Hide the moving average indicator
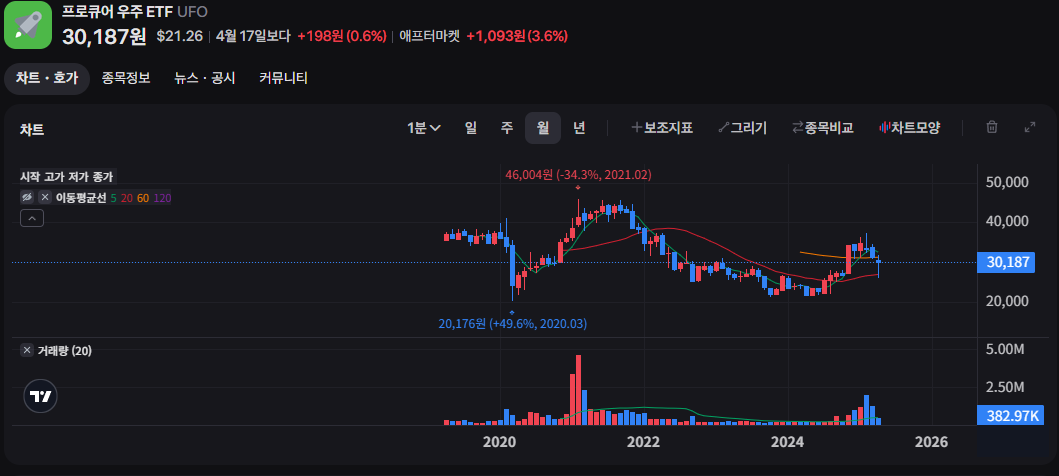Image resolution: width=1059 pixels, height=476 pixels. pyautogui.click(x=28, y=197)
